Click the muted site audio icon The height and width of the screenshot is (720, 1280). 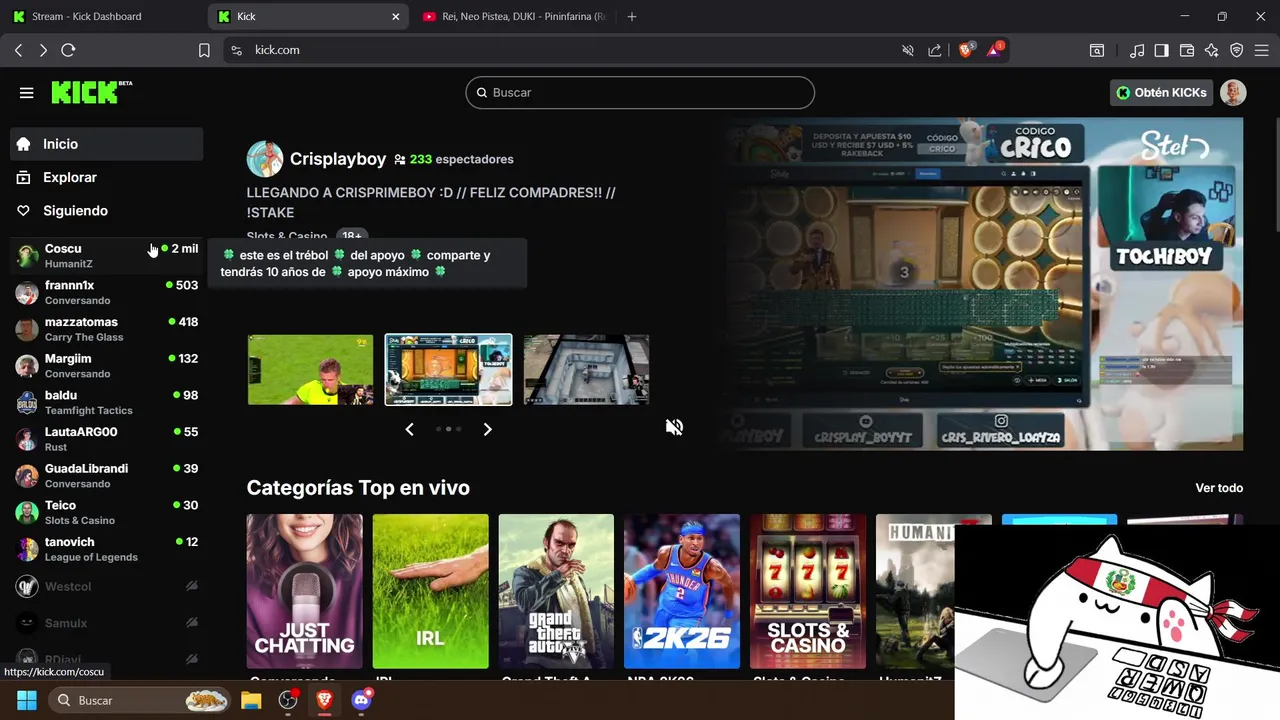(x=908, y=50)
